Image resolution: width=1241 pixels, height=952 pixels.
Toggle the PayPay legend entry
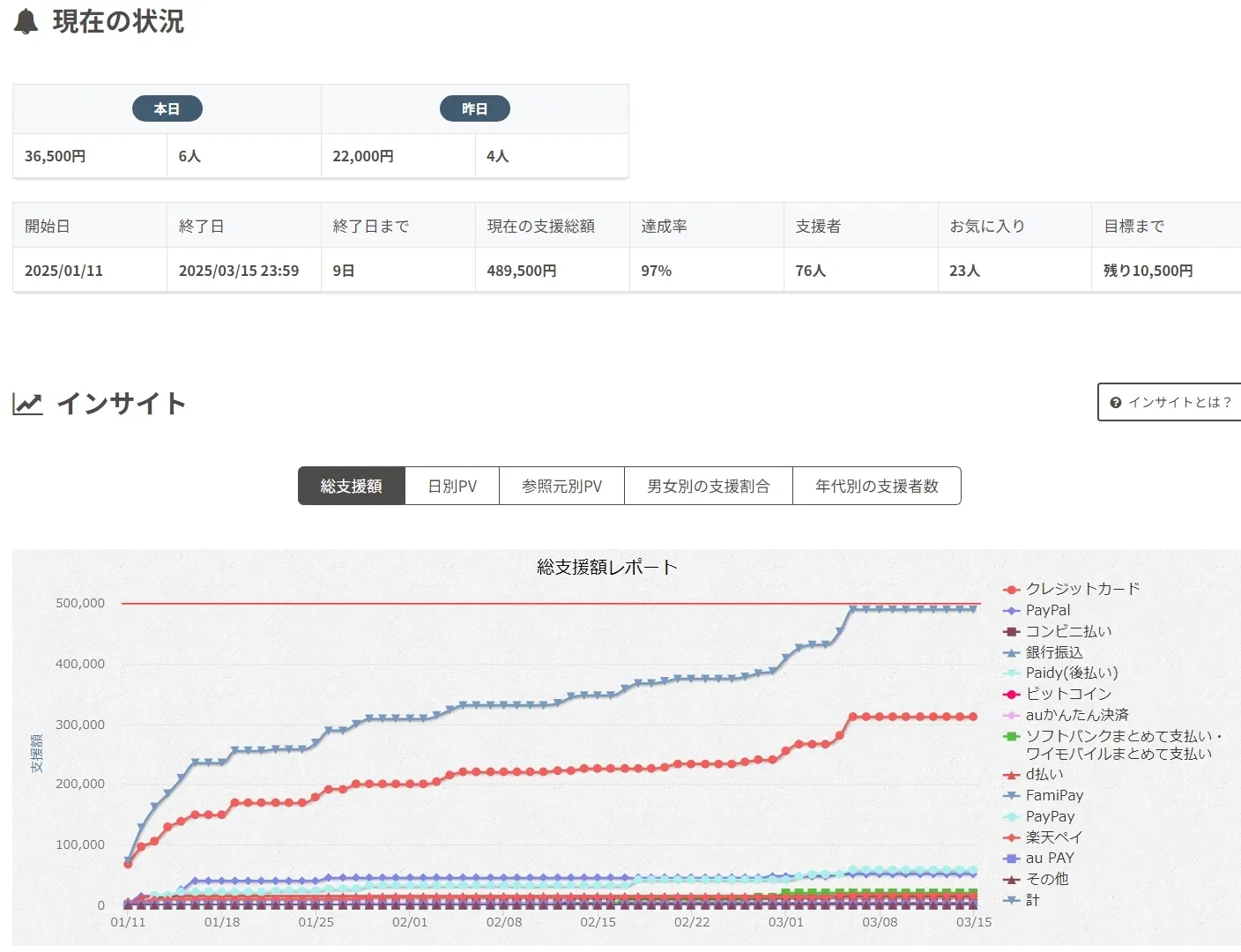pyautogui.click(x=1050, y=816)
